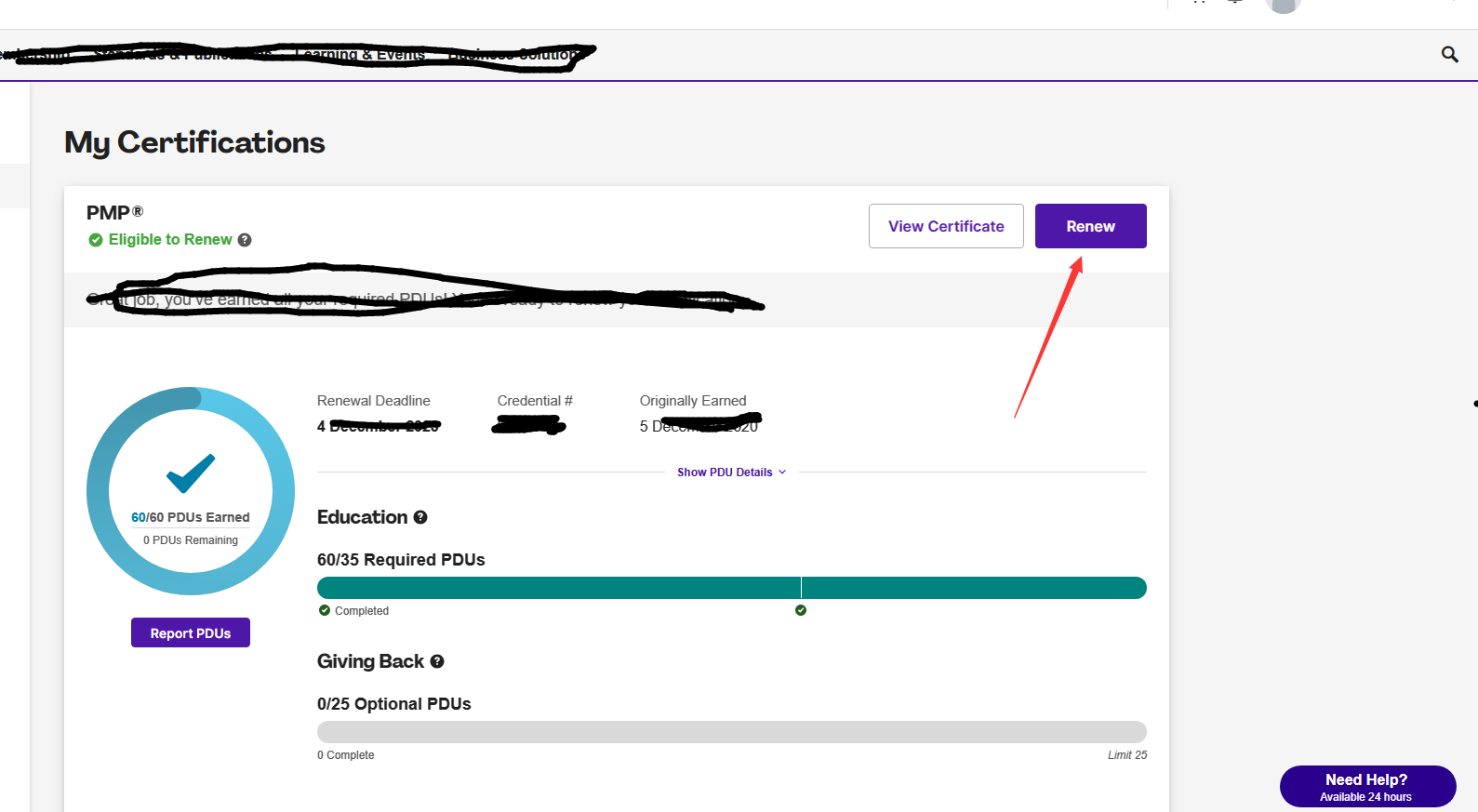Click the Credential # label

coord(535,401)
